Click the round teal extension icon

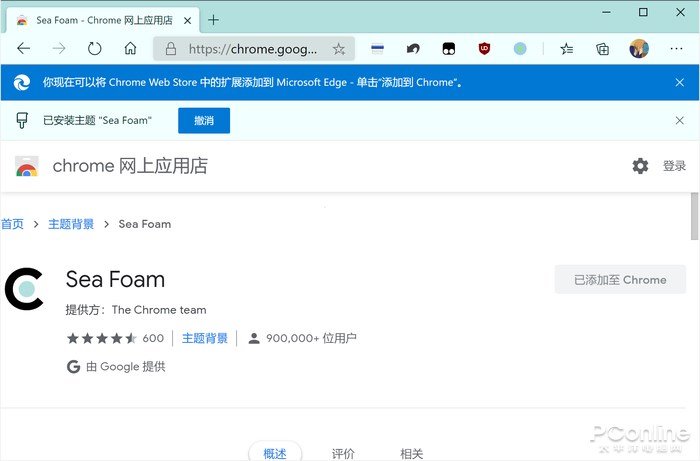pyautogui.click(x=520, y=49)
